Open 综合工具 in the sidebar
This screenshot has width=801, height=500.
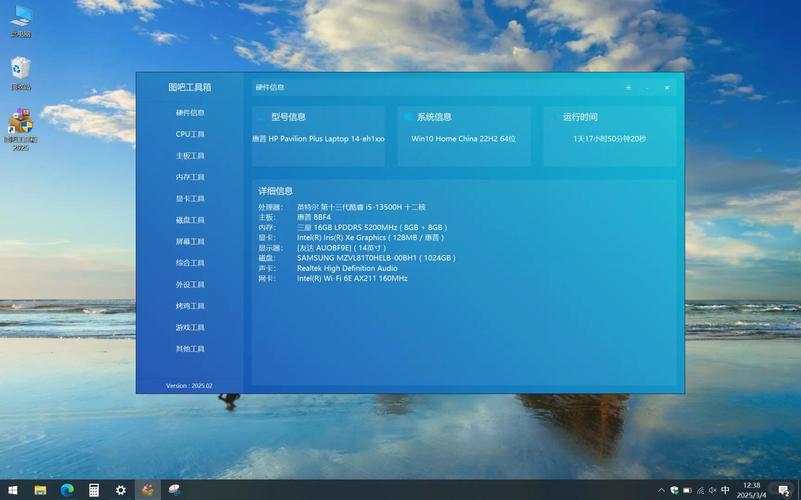tap(190, 263)
